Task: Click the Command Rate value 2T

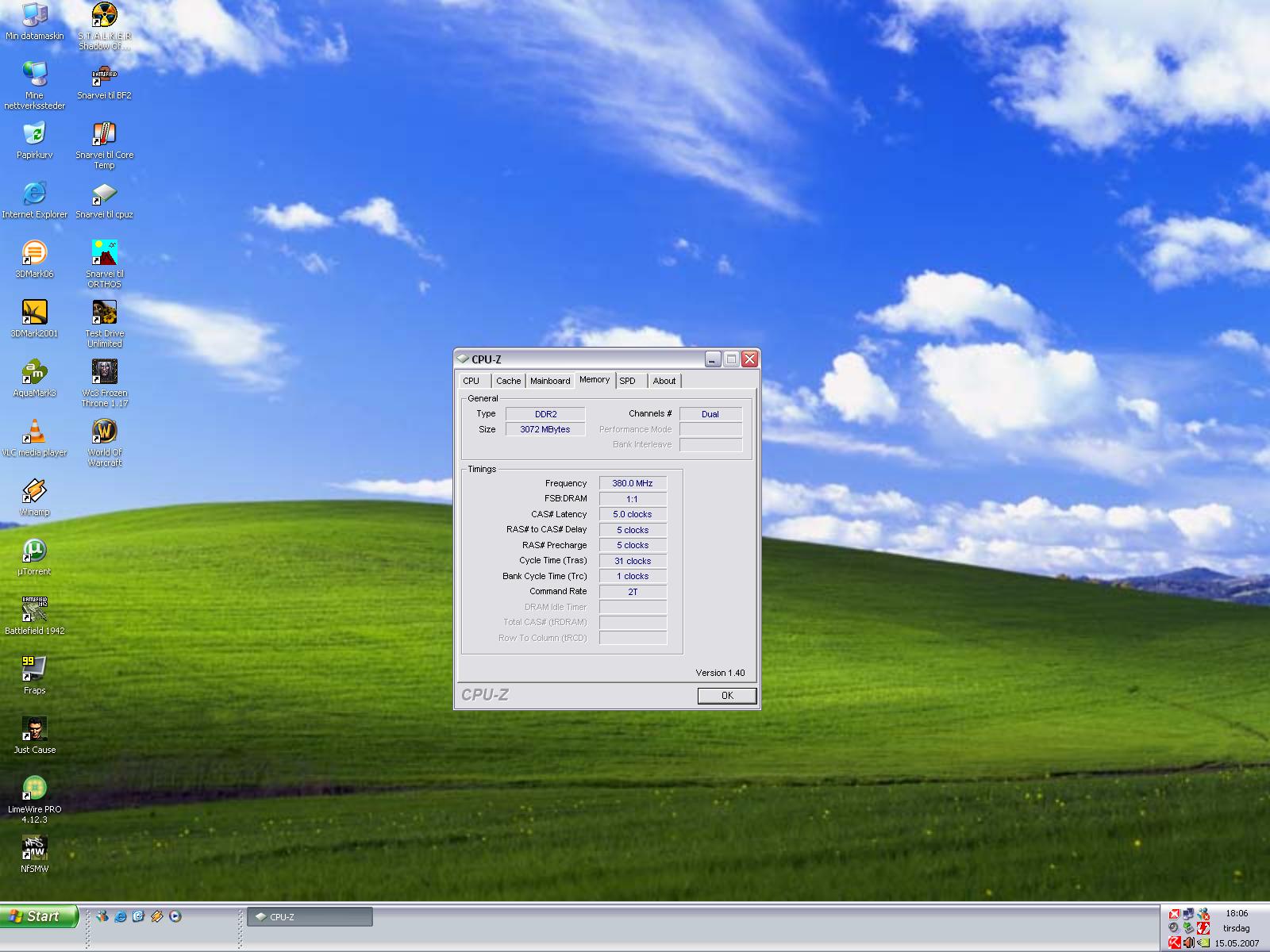Action: pos(633,592)
